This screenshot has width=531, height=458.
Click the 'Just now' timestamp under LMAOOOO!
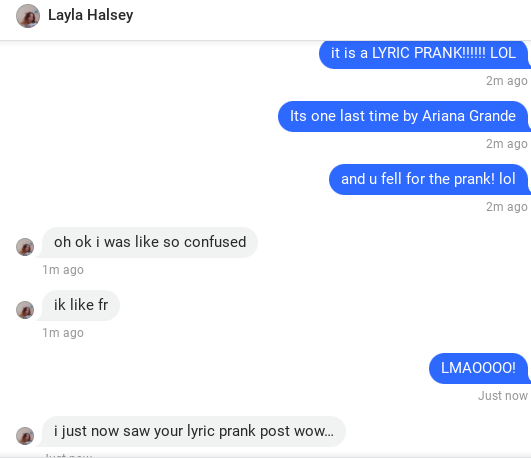pos(503,396)
